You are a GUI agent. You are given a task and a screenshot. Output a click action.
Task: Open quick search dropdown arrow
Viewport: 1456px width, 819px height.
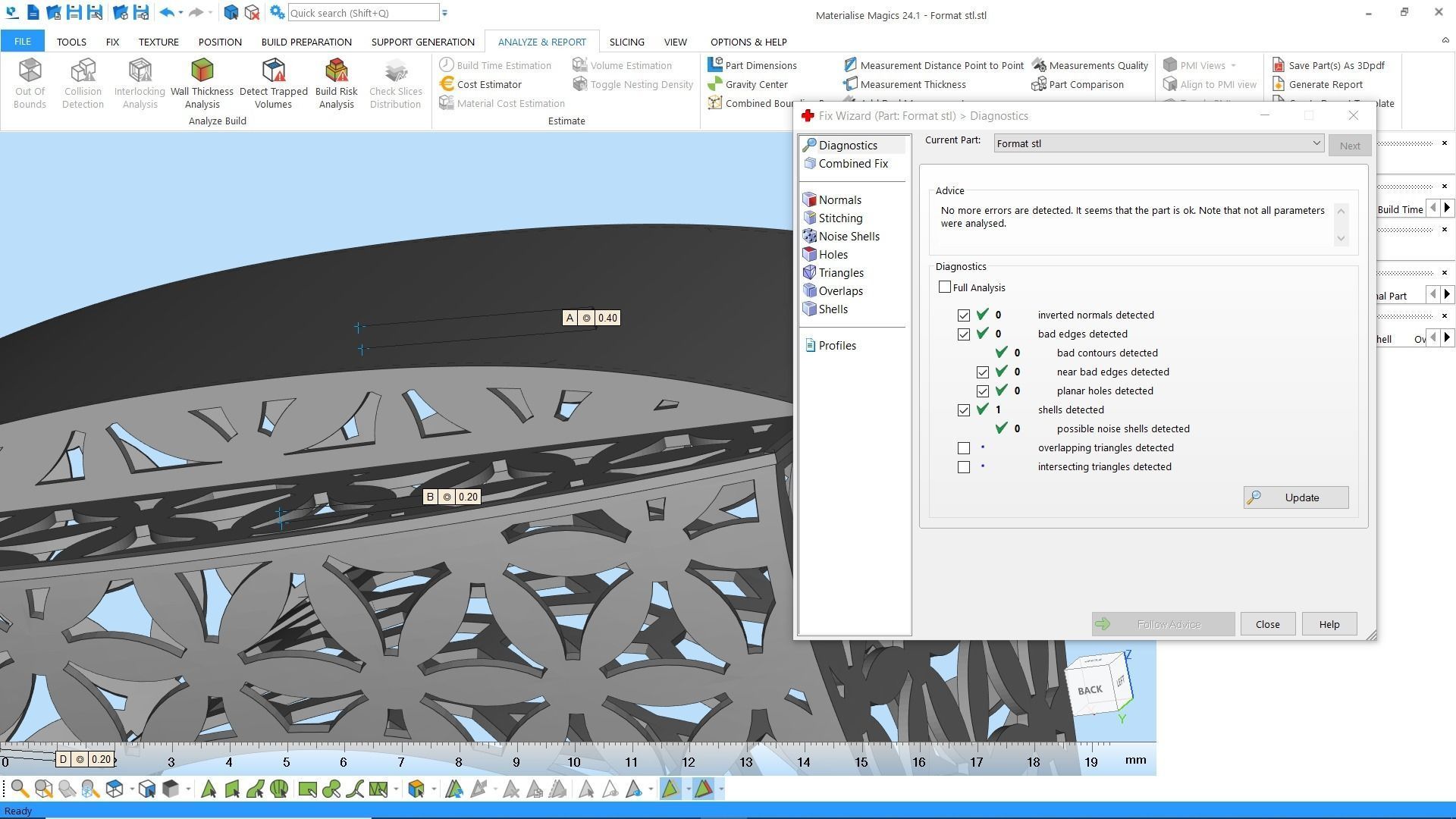pos(445,13)
